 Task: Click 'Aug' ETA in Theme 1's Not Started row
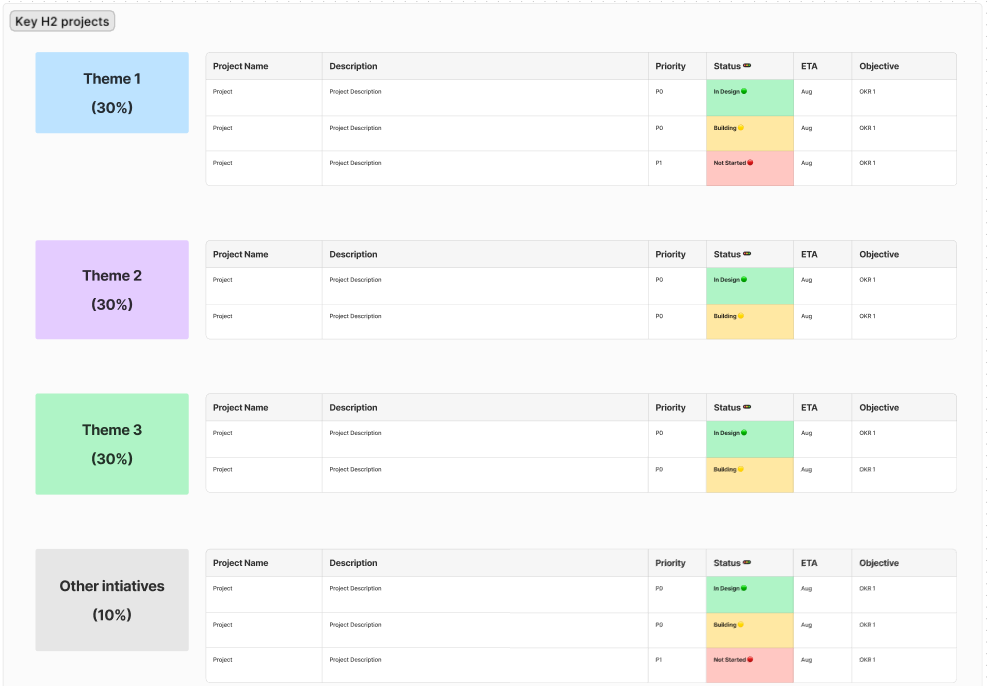pos(806,163)
